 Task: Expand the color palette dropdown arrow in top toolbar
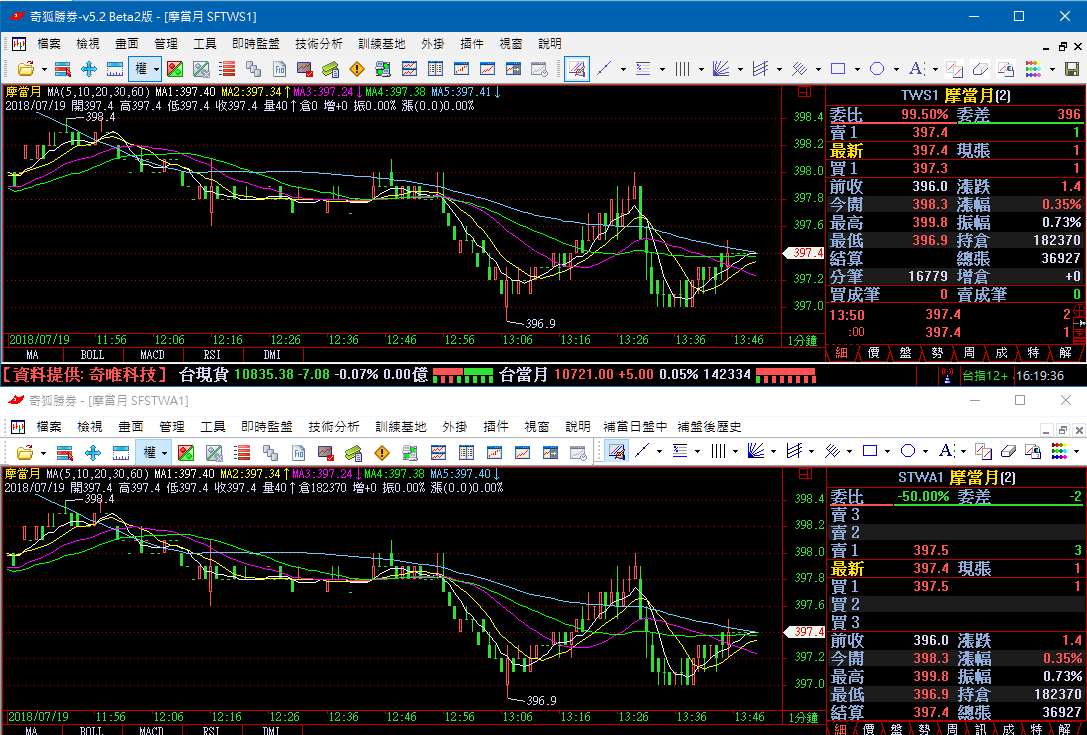tap(1054, 69)
